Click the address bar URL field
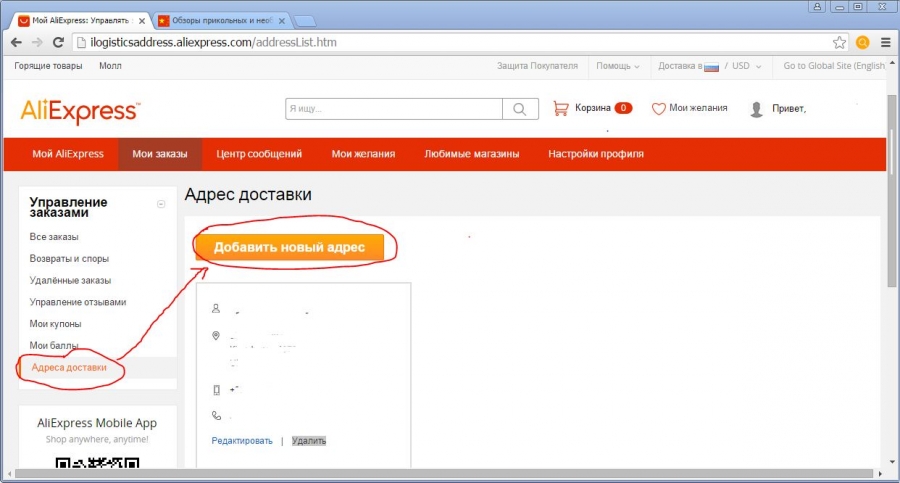Viewport: 900px width, 483px height. click(453, 42)
